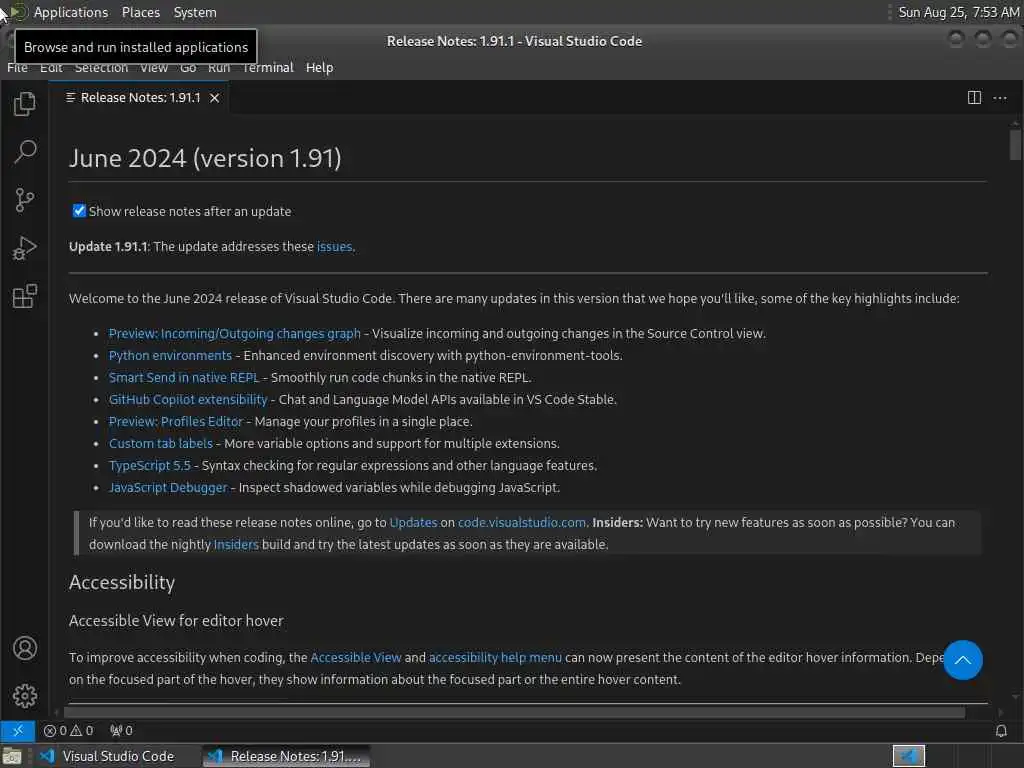Open the Insiders download link
Viewport: 1024px width, 768px height.
tap(236, 544)
